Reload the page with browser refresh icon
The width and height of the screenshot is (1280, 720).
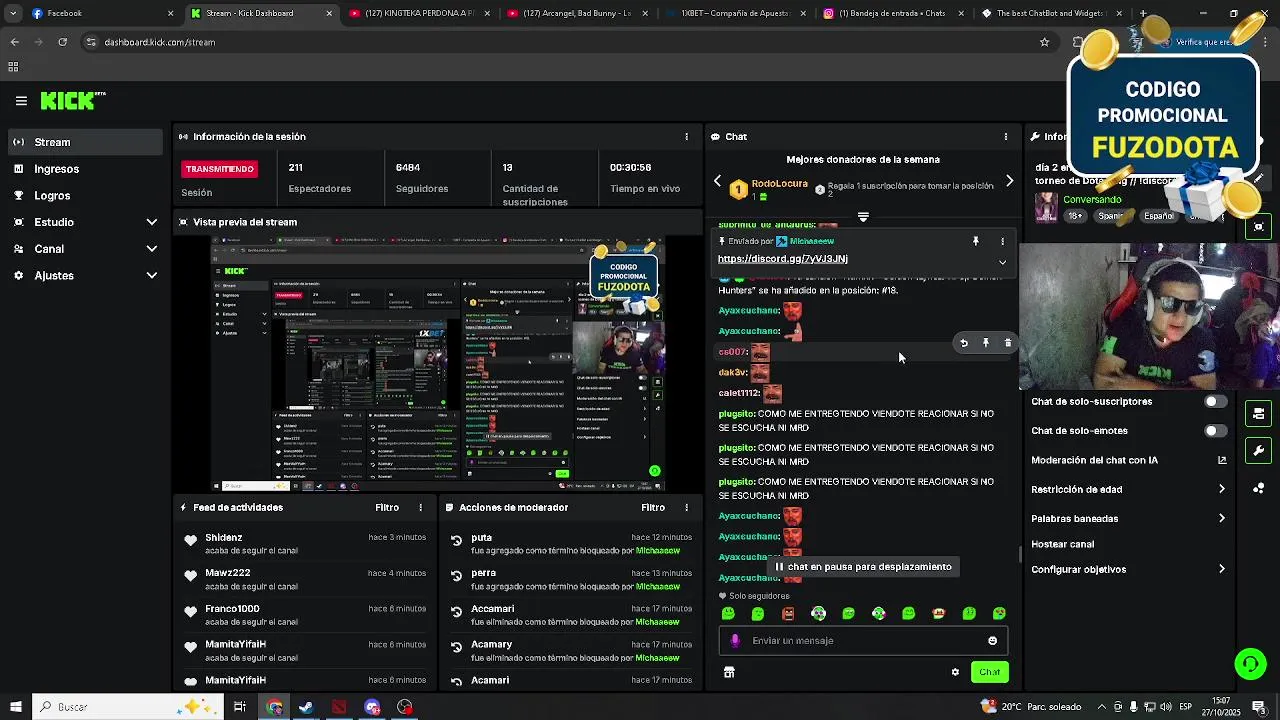coord(62,42)
